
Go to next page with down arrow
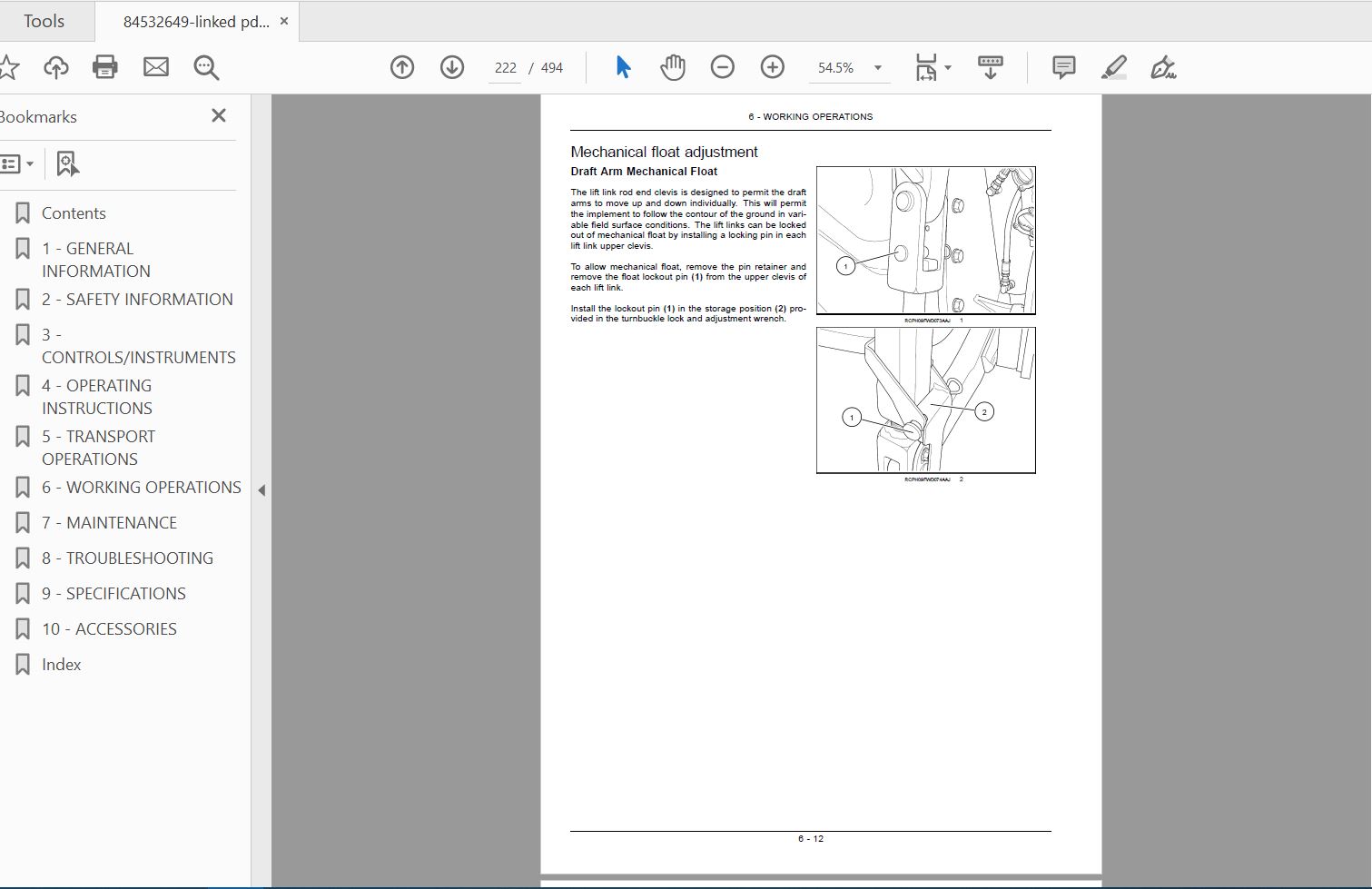(x=452, y=67)
